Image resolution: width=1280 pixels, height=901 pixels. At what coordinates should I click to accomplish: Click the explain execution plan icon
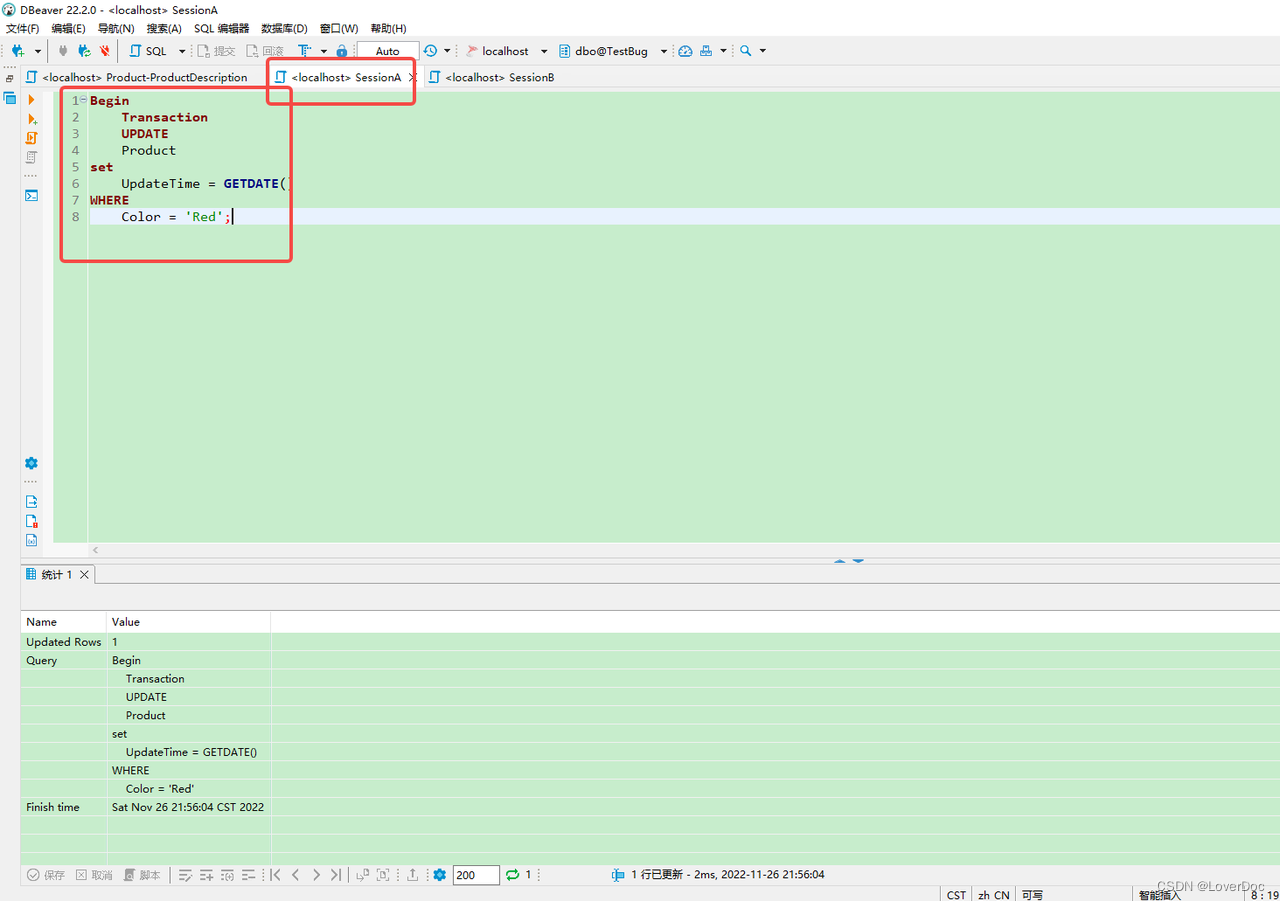pos(31,157)
